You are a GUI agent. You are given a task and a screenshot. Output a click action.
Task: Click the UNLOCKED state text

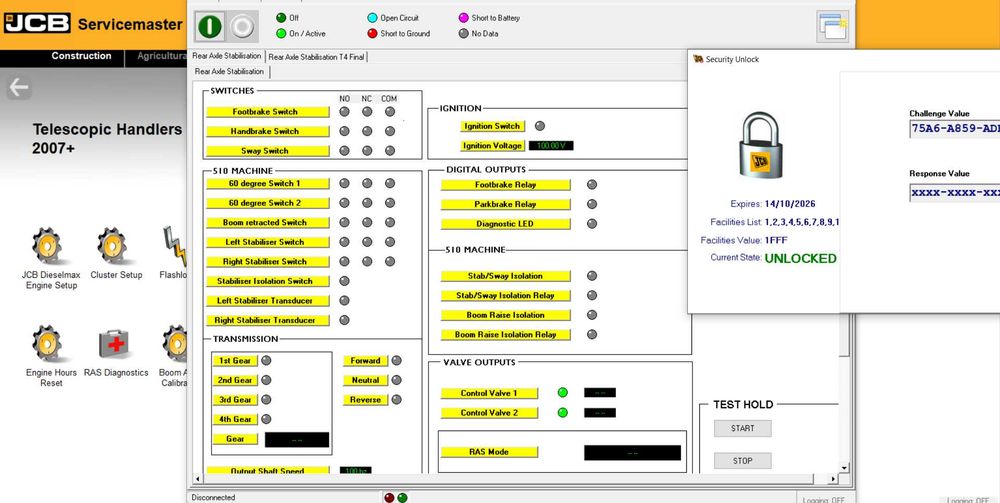[x=800, y=259]
